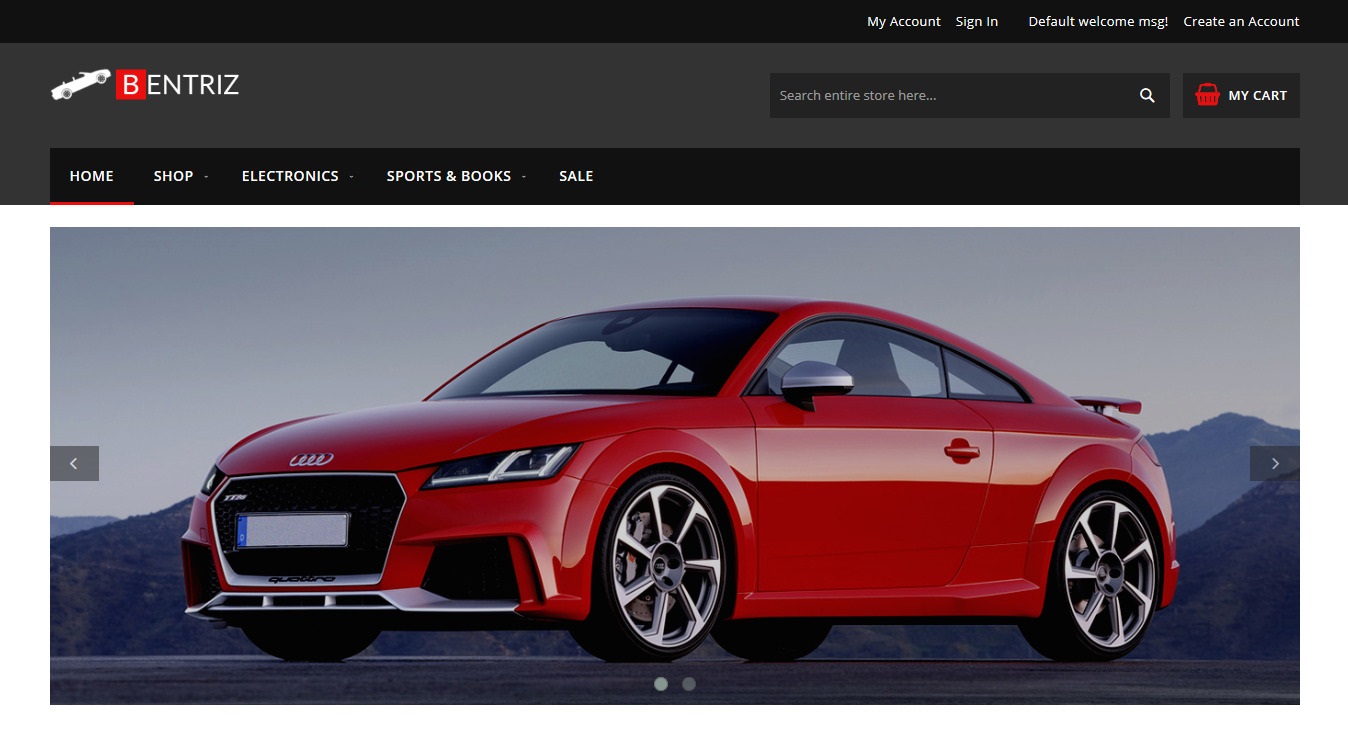This screenshot has width=1348, height=744.
Task: Click the white car logo icon
Action: 80,84
